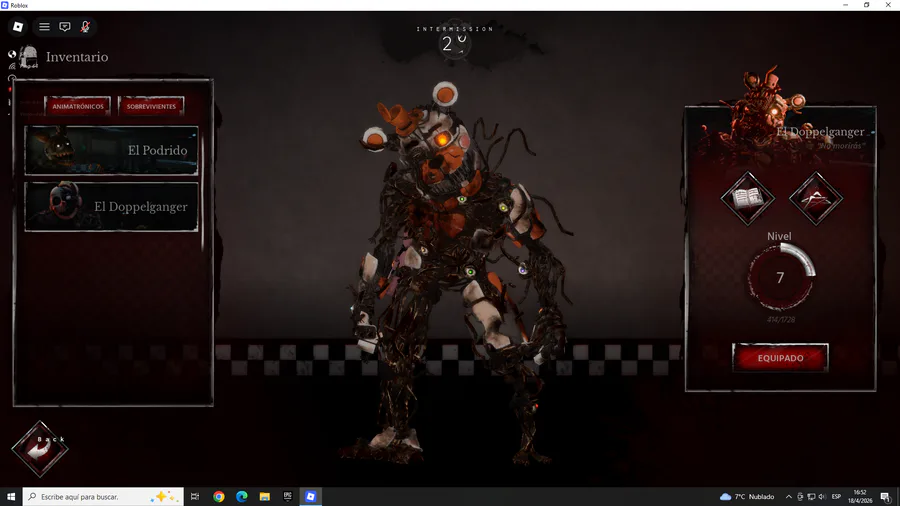Viewport: 900px width, 506px height.
Task: Click the globe icon beside Inventario
Action: [x=12, y=54]
